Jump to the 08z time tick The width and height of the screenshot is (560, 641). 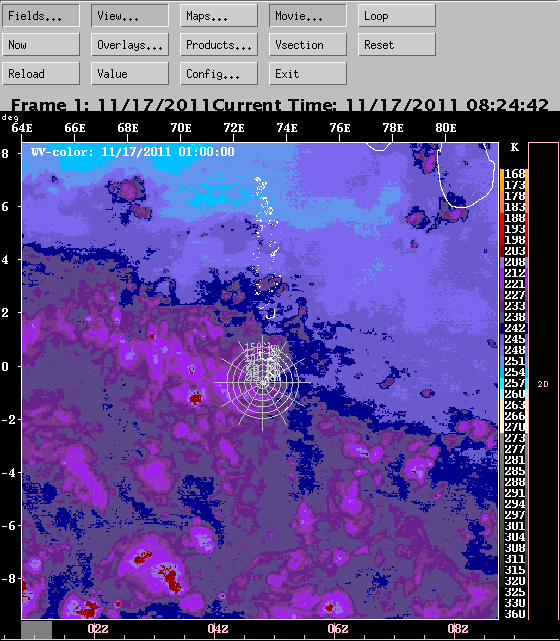pos(458,628)
